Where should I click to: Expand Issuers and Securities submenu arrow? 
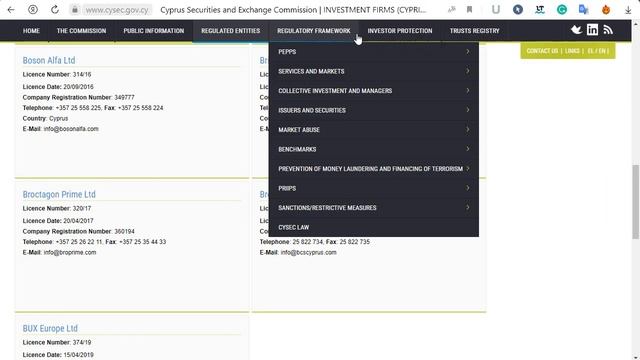[468, 110]
